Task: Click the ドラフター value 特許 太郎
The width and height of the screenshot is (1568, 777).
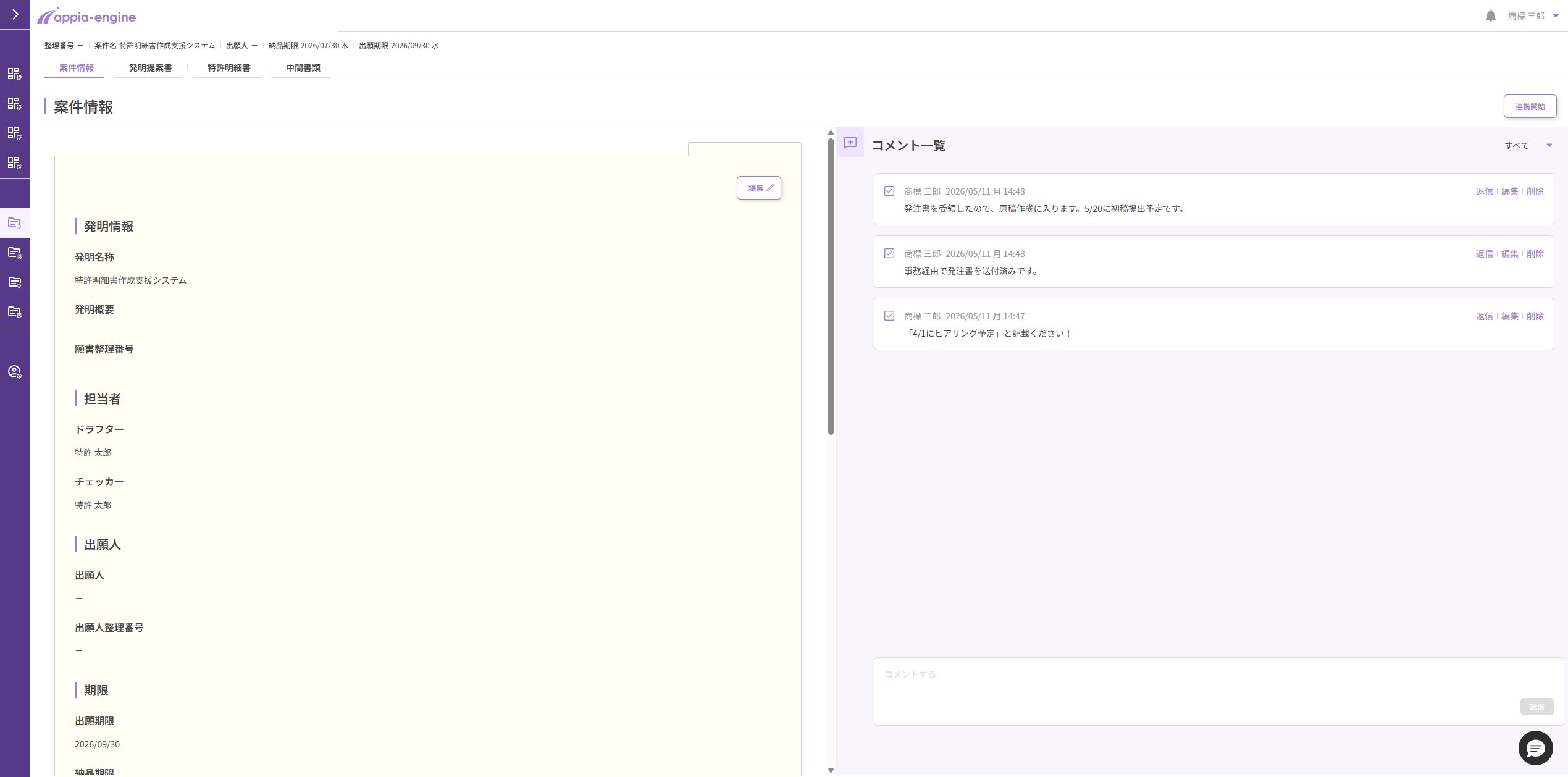Action: 93,453
